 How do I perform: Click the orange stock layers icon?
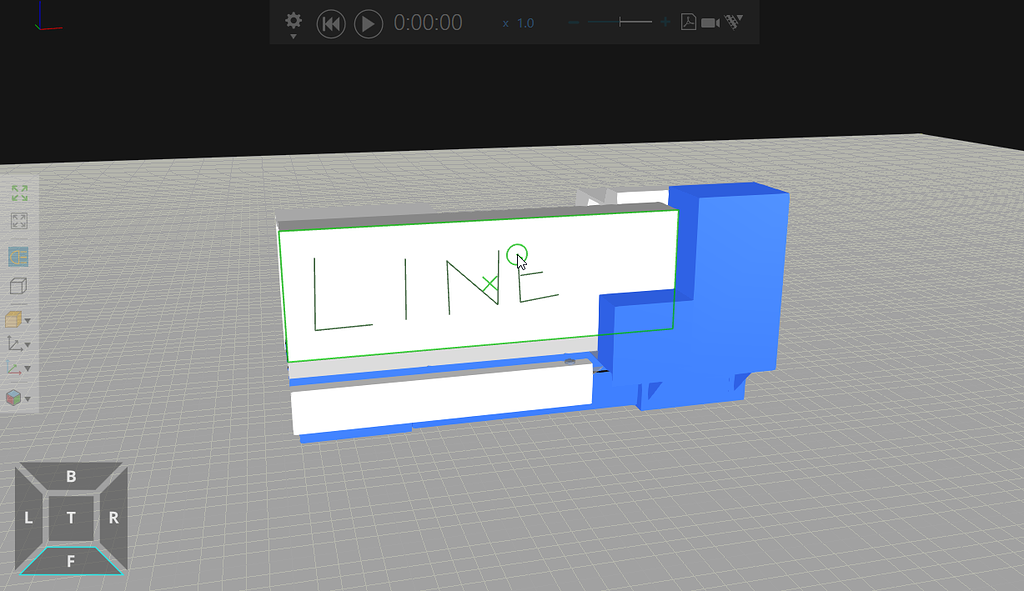tap(16, 320)
